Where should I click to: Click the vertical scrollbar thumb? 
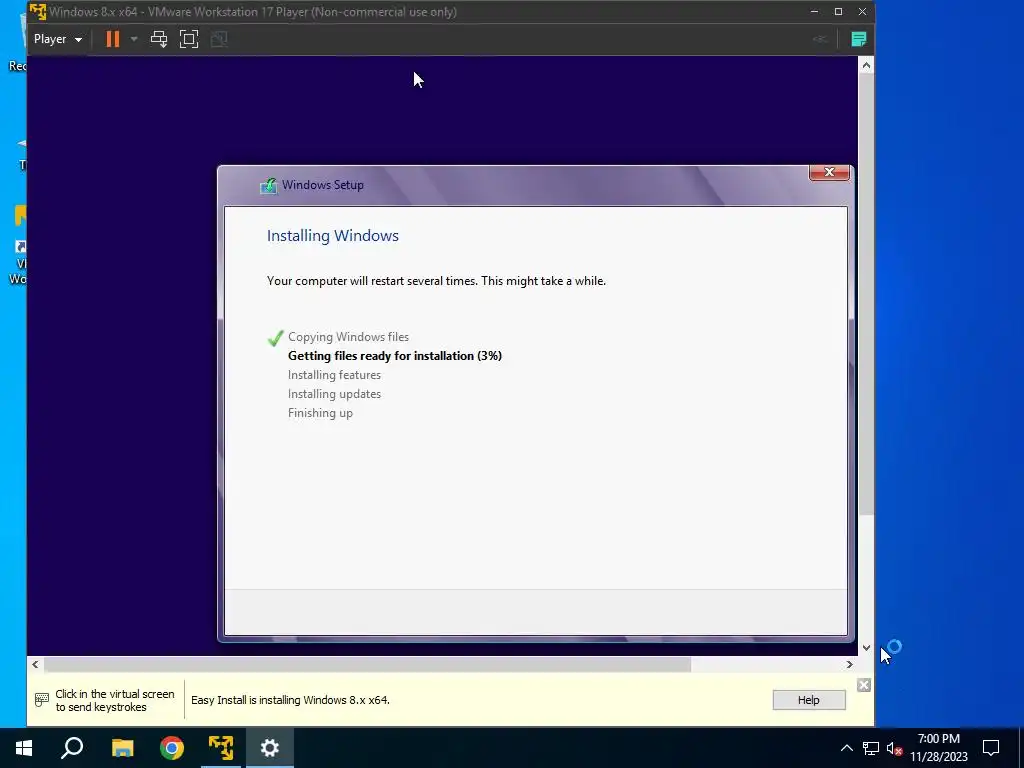pyautogui.click(x=866, y=294)
